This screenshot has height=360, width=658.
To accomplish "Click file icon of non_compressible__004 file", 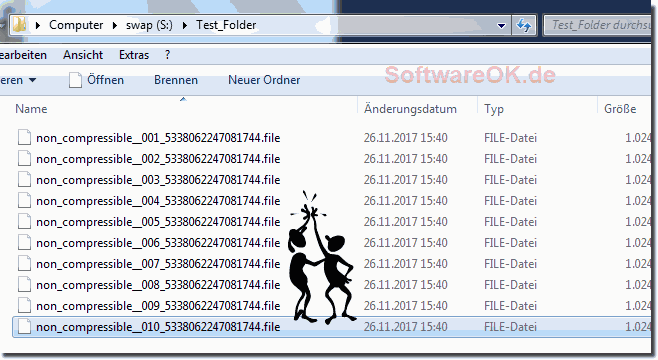I will (24, 201).
